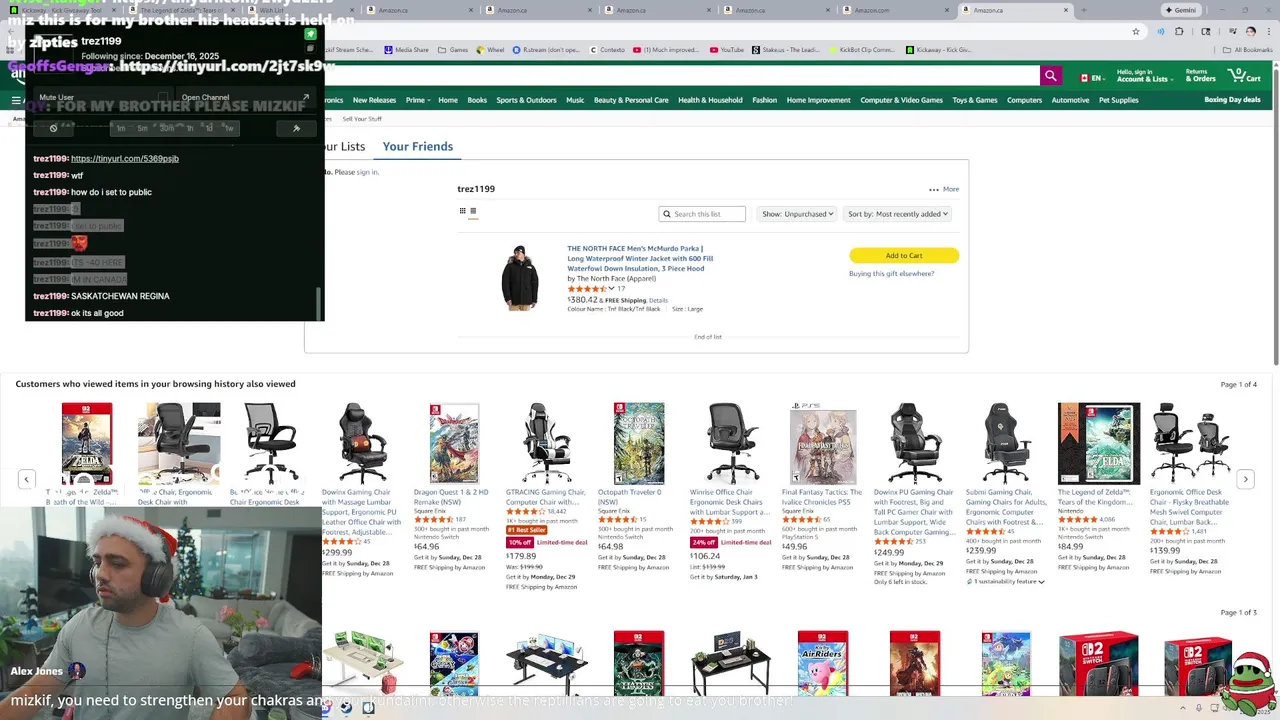The height and width of the screenshot is (720, 1280).
Task: Open the All Bookmarks folder
Action: coord(1247,49)
